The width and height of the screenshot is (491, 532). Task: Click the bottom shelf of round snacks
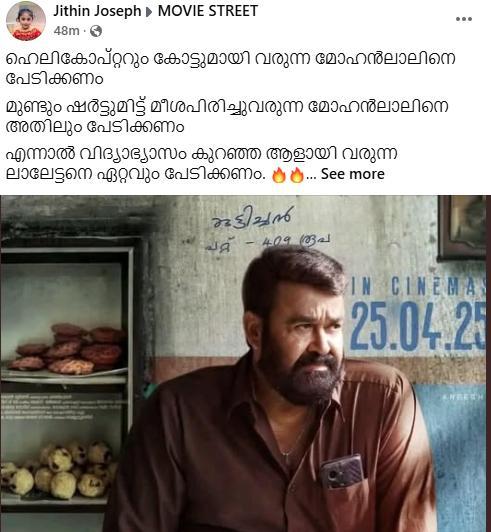59,471
